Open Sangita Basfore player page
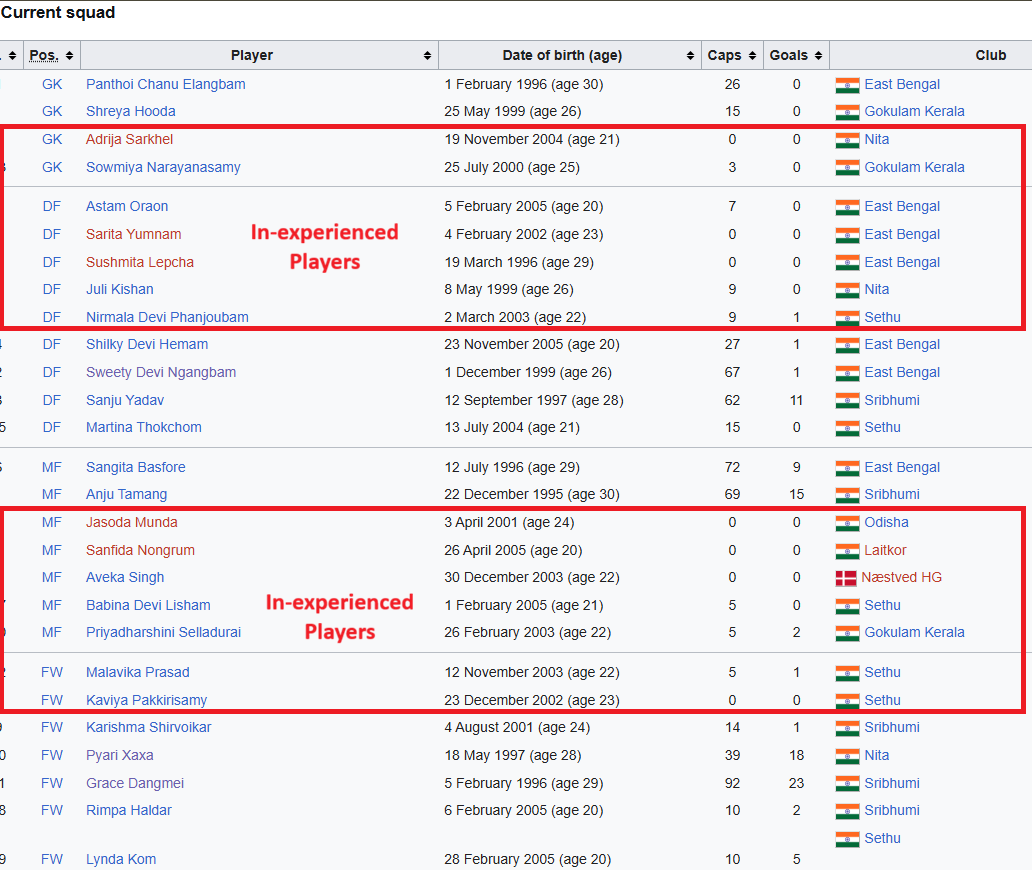The image size is (1032, 870). pos(136,467)
